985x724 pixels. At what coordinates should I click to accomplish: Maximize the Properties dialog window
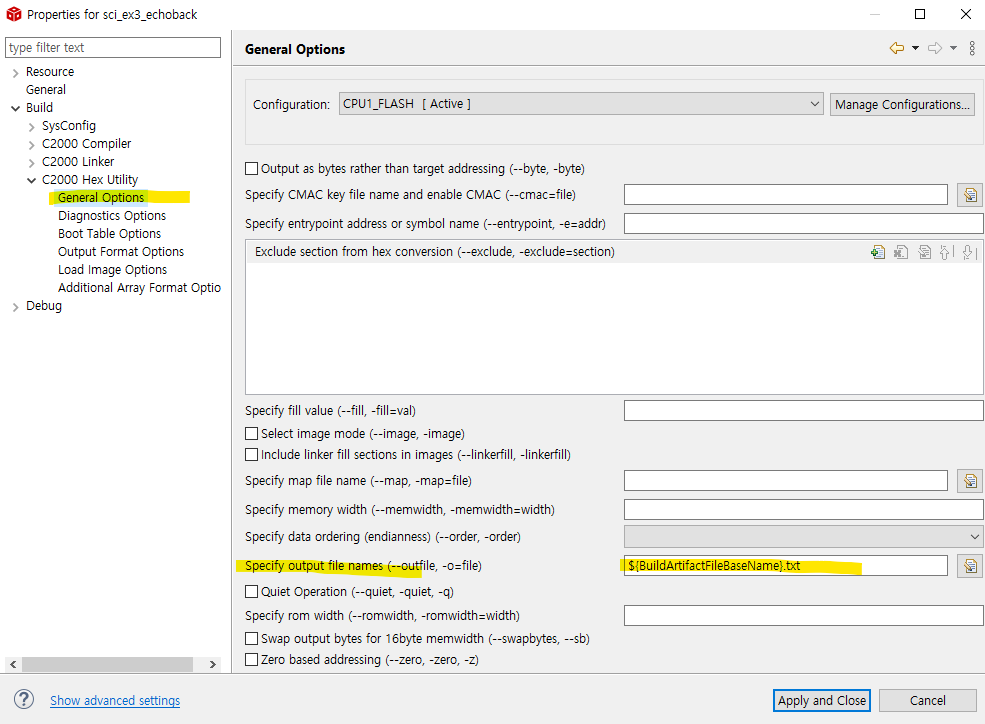click(920, 14)
